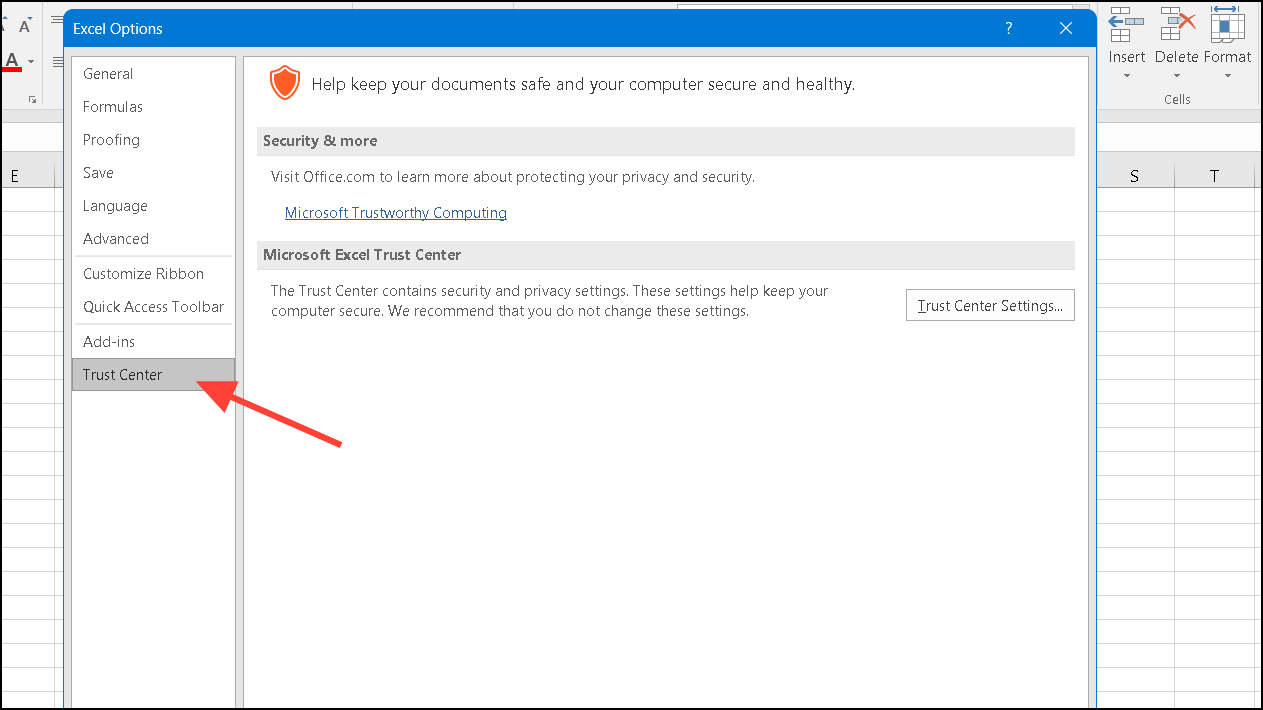The height and width of the screenshot is (710, 1263).
Task: Expand the Delete dropdown arrow
Action: [1176, 76]
